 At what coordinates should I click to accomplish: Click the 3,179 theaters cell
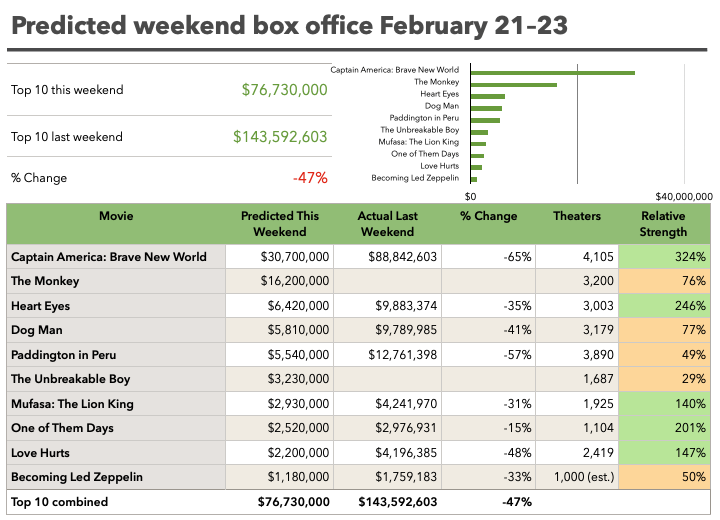tap(577, 330)
